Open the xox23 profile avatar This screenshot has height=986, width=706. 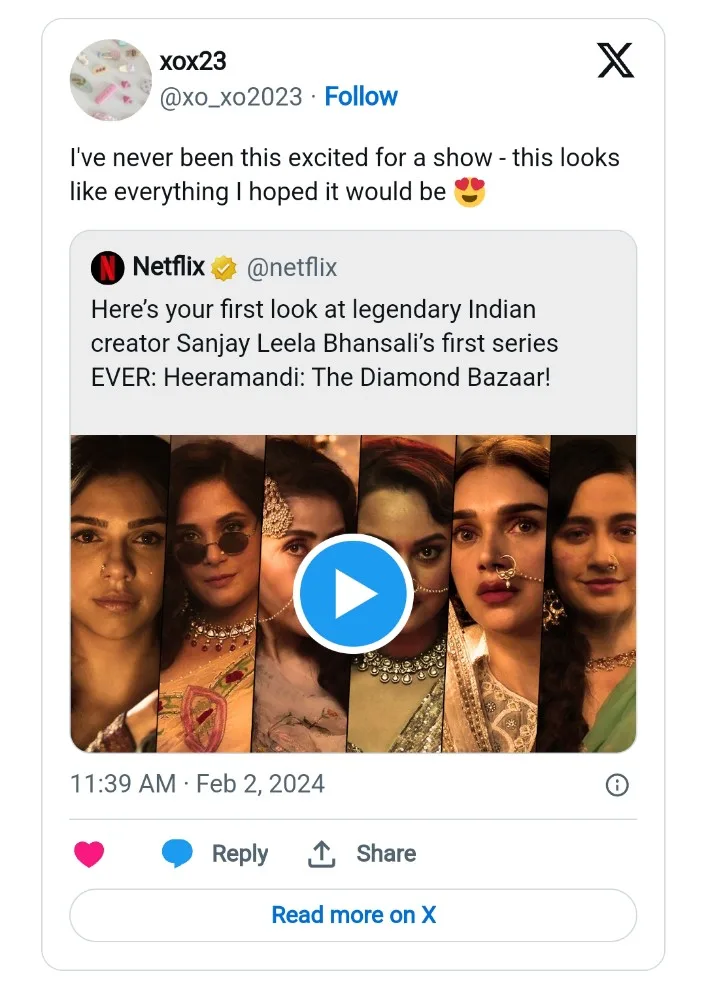[111, 80]
